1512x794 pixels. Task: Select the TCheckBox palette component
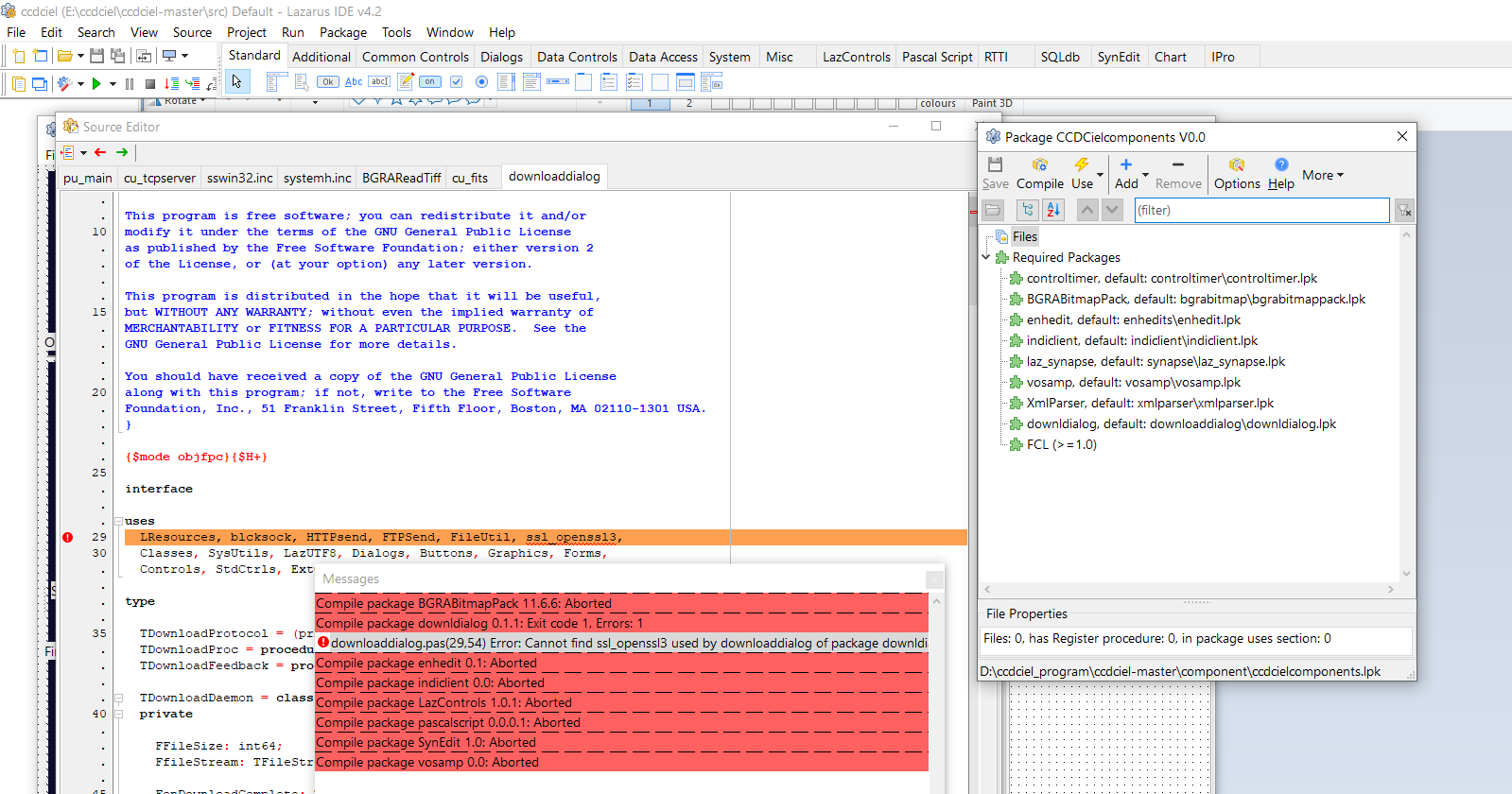point(456,82)
